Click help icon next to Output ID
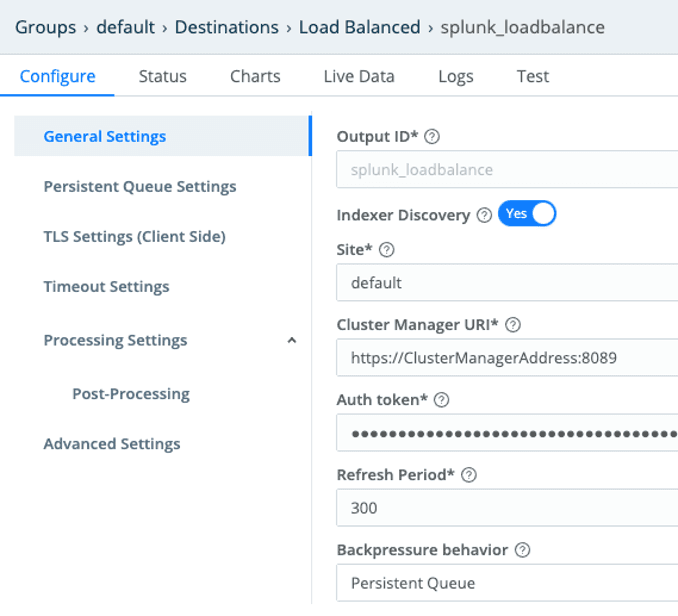The width and height of the screenshot is (678, 616). [x=433, y=137]
